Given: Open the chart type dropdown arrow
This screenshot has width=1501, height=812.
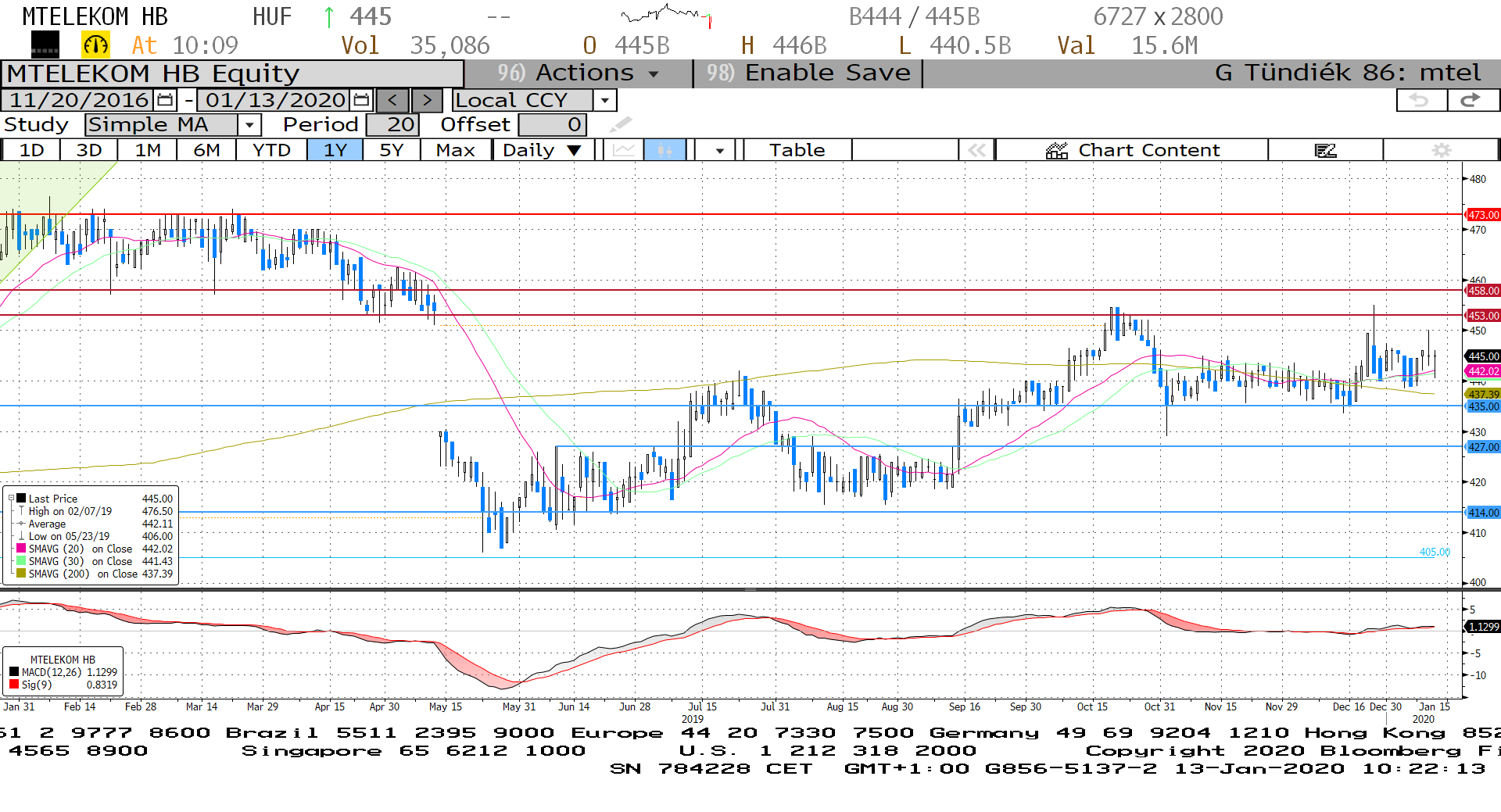Looking at the screenshot, I should pos(719,150).
